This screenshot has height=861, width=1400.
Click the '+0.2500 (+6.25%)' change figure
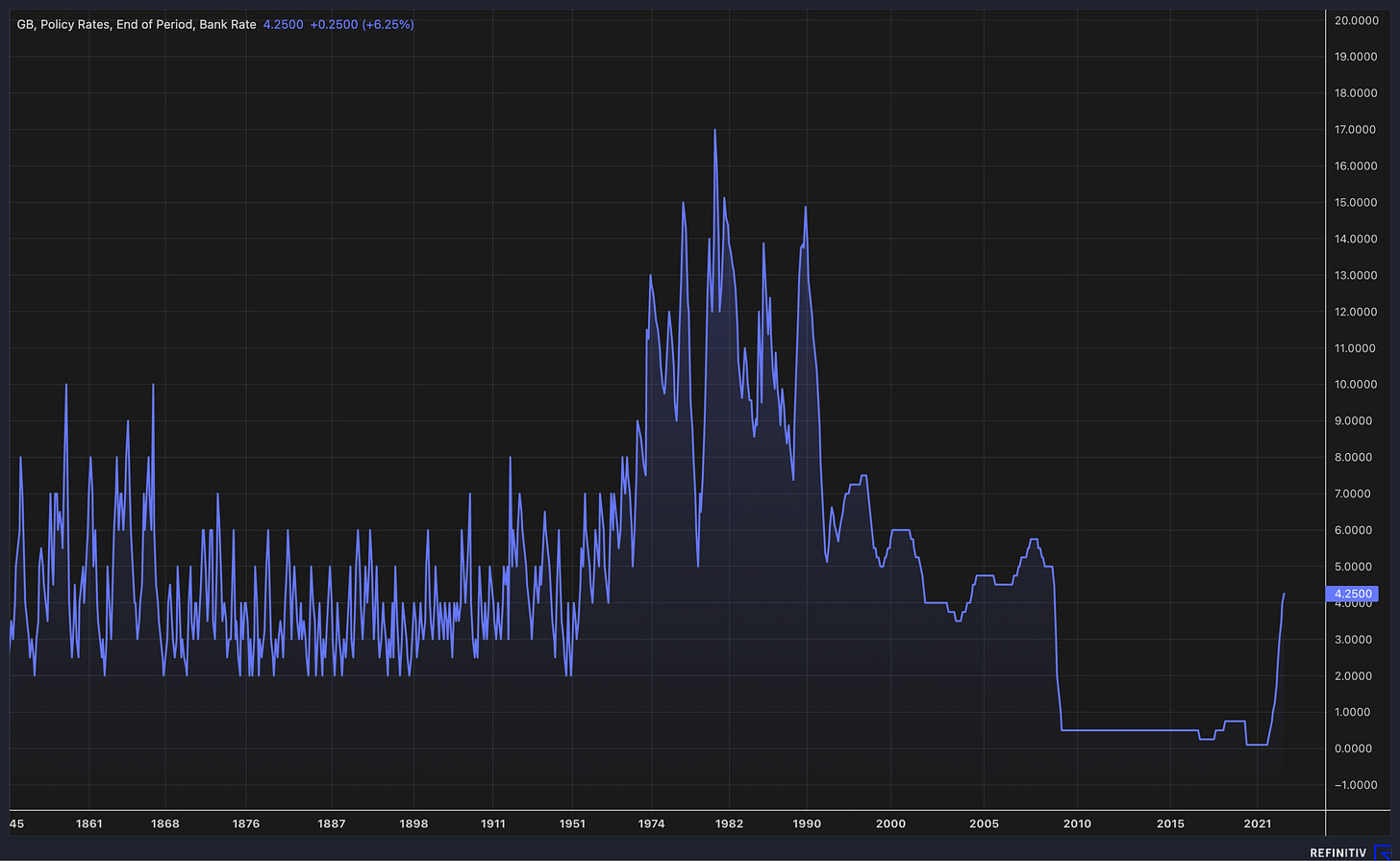coord(362,24)
